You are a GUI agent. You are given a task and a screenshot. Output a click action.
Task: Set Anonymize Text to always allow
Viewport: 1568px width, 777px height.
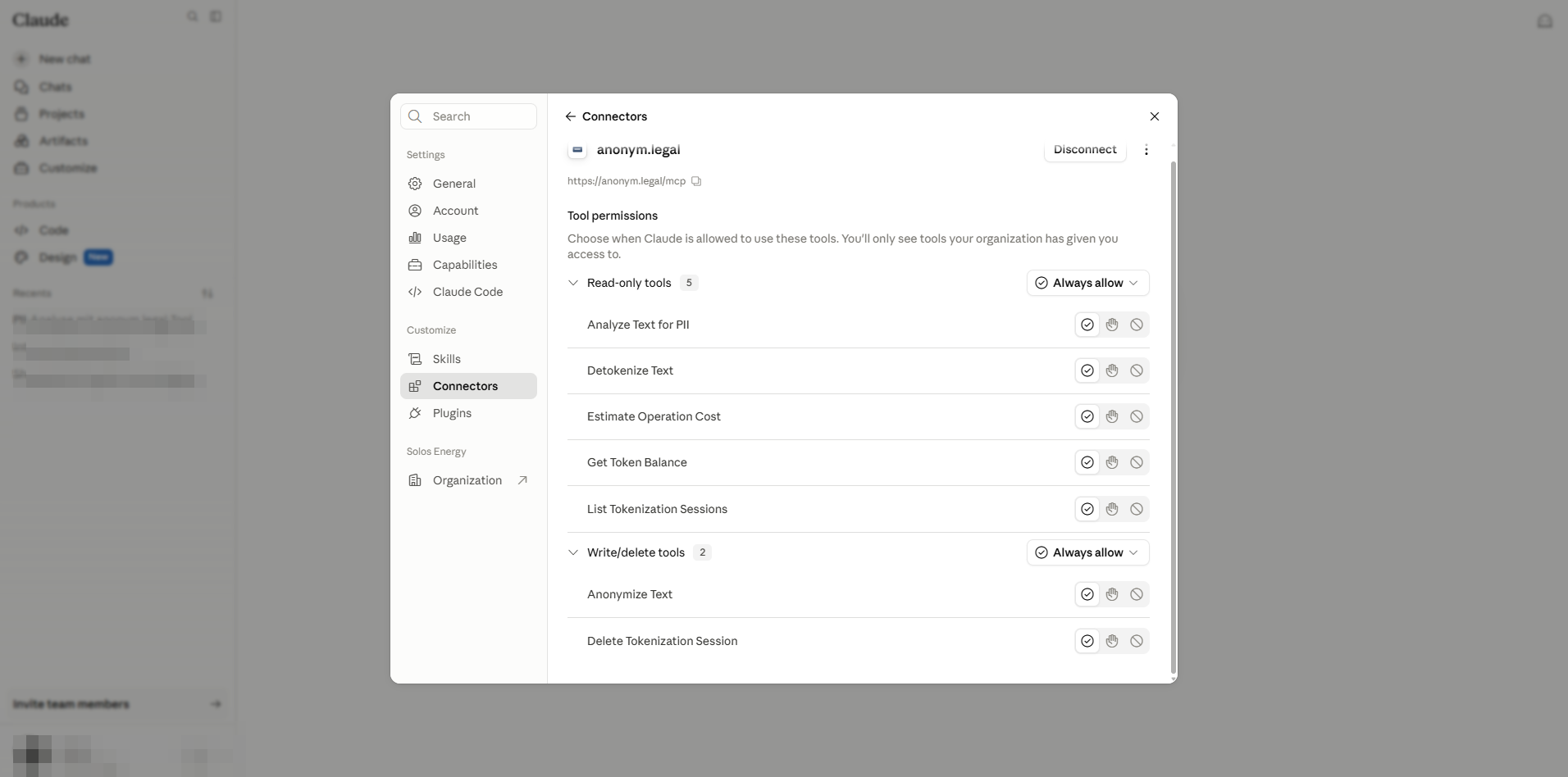[1087, 594]
